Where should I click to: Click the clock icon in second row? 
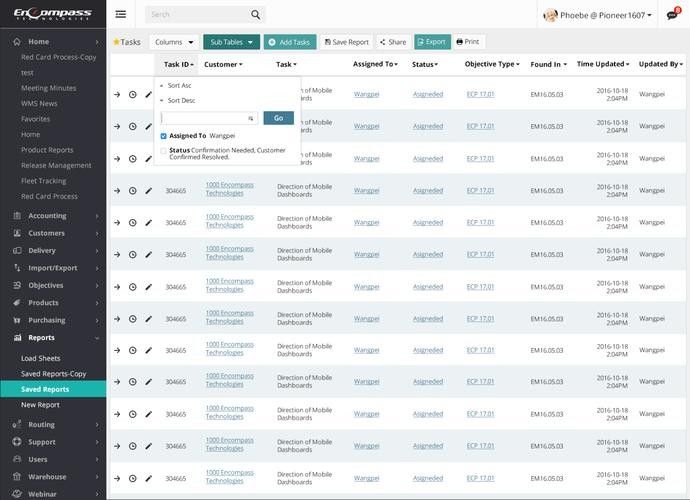point(132,127)
